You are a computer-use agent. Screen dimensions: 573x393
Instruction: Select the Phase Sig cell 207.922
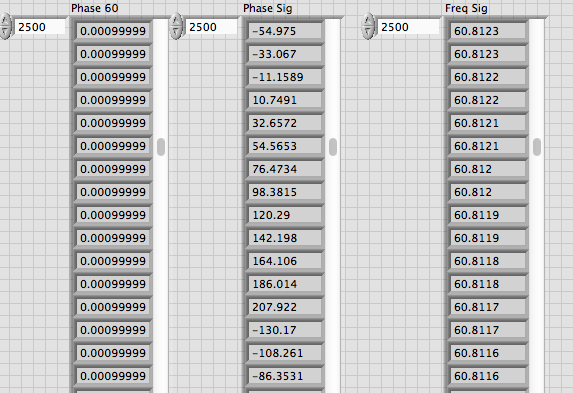[x=285, y=307]
